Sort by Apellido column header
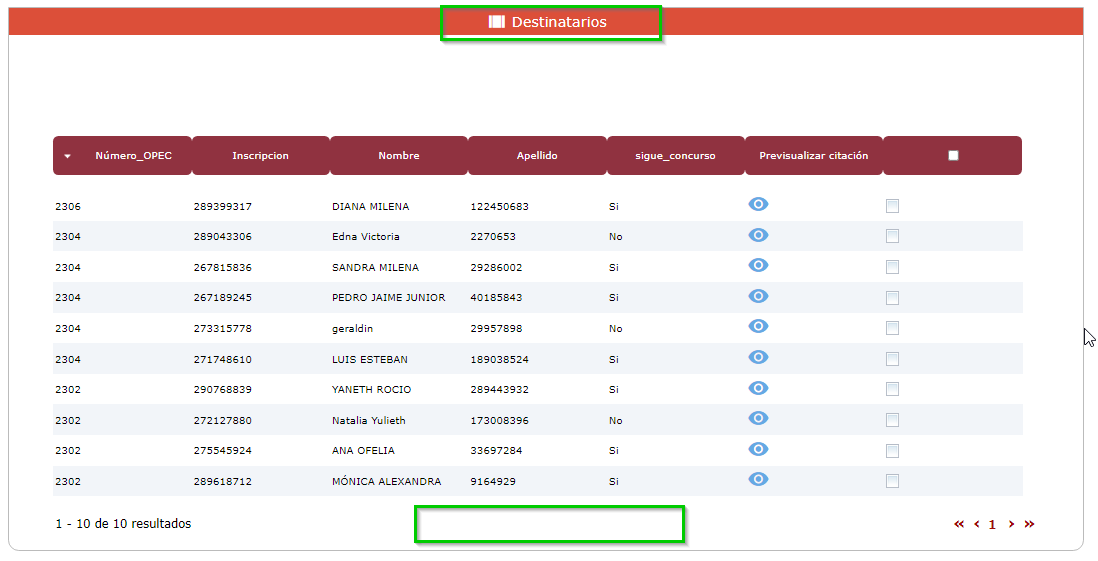The image size is (1098, 561). click(537, 156)
